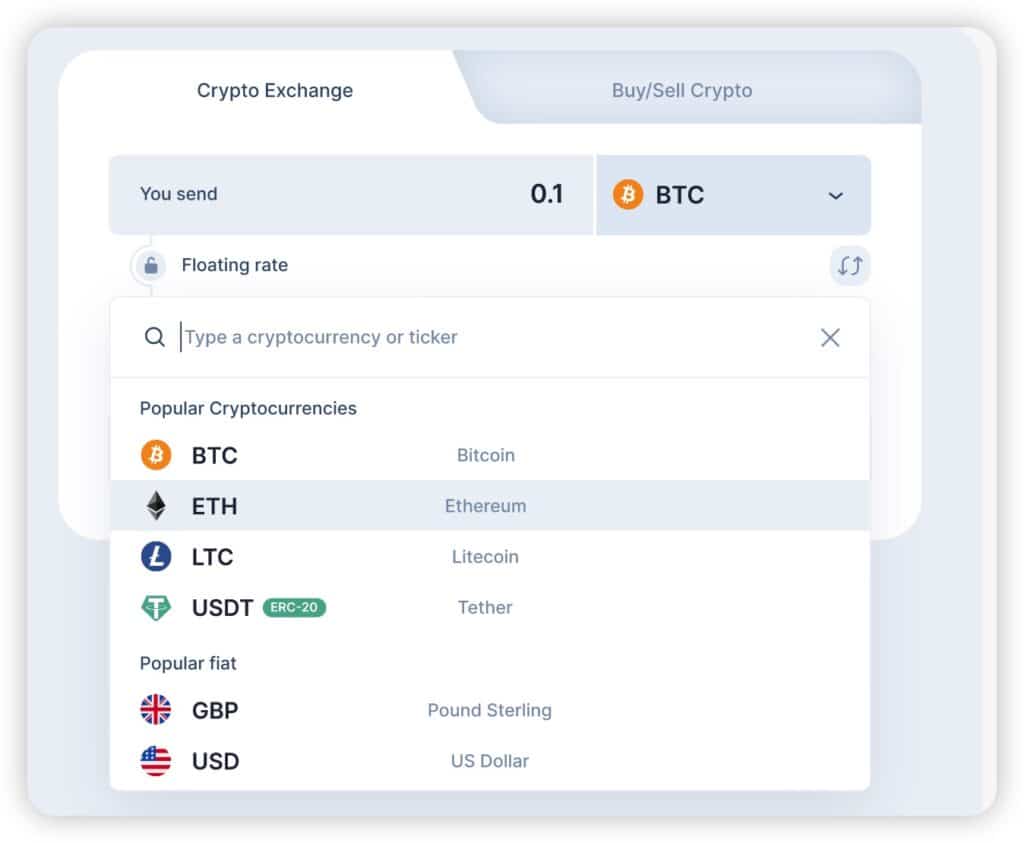Select Ethereum from the cryptocurrency list
The image size is (1024, 843).
pyautogui.click(x=485, y=506)
